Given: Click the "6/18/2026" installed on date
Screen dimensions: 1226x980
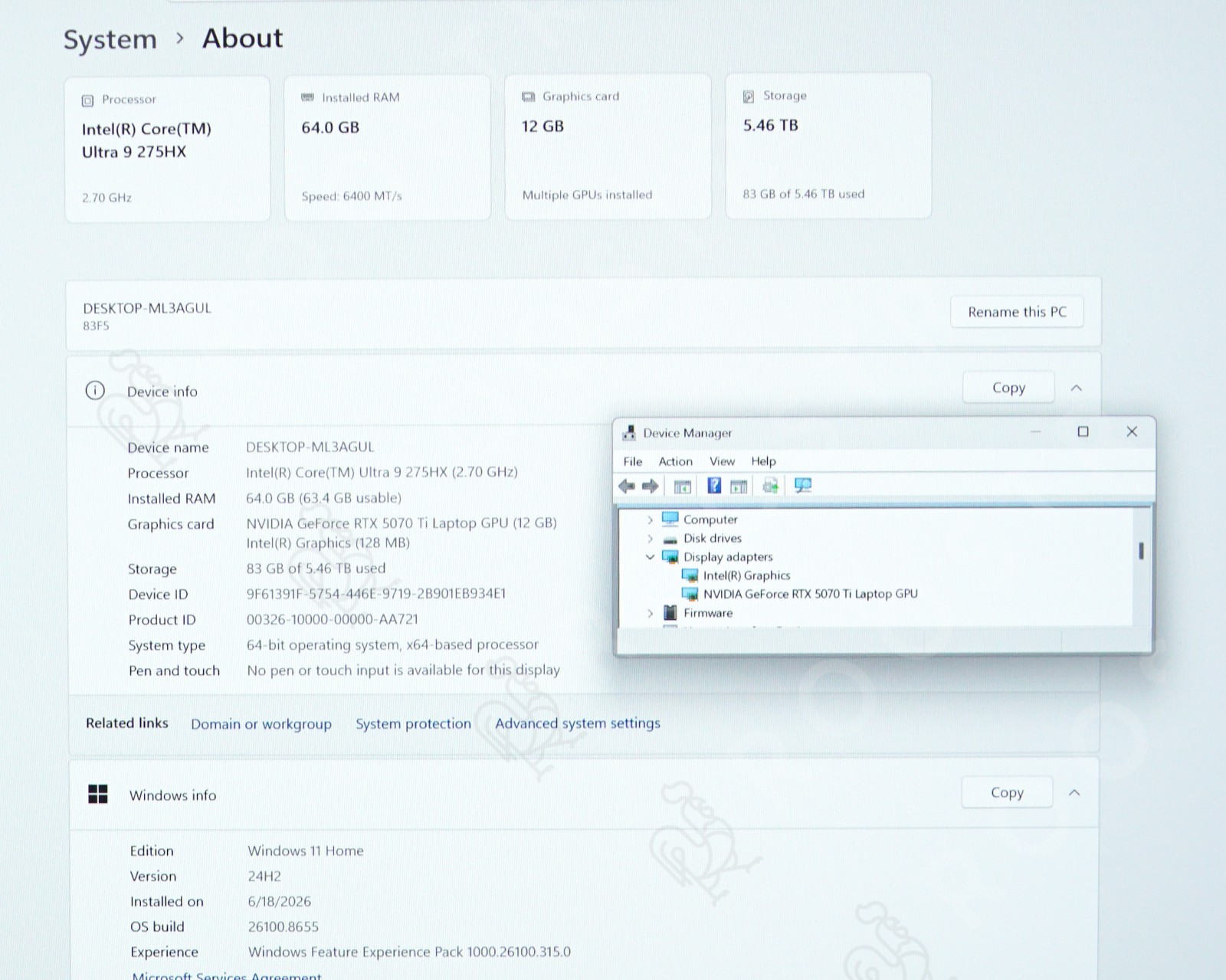Looking at the screenshot, I should (280, 902).
